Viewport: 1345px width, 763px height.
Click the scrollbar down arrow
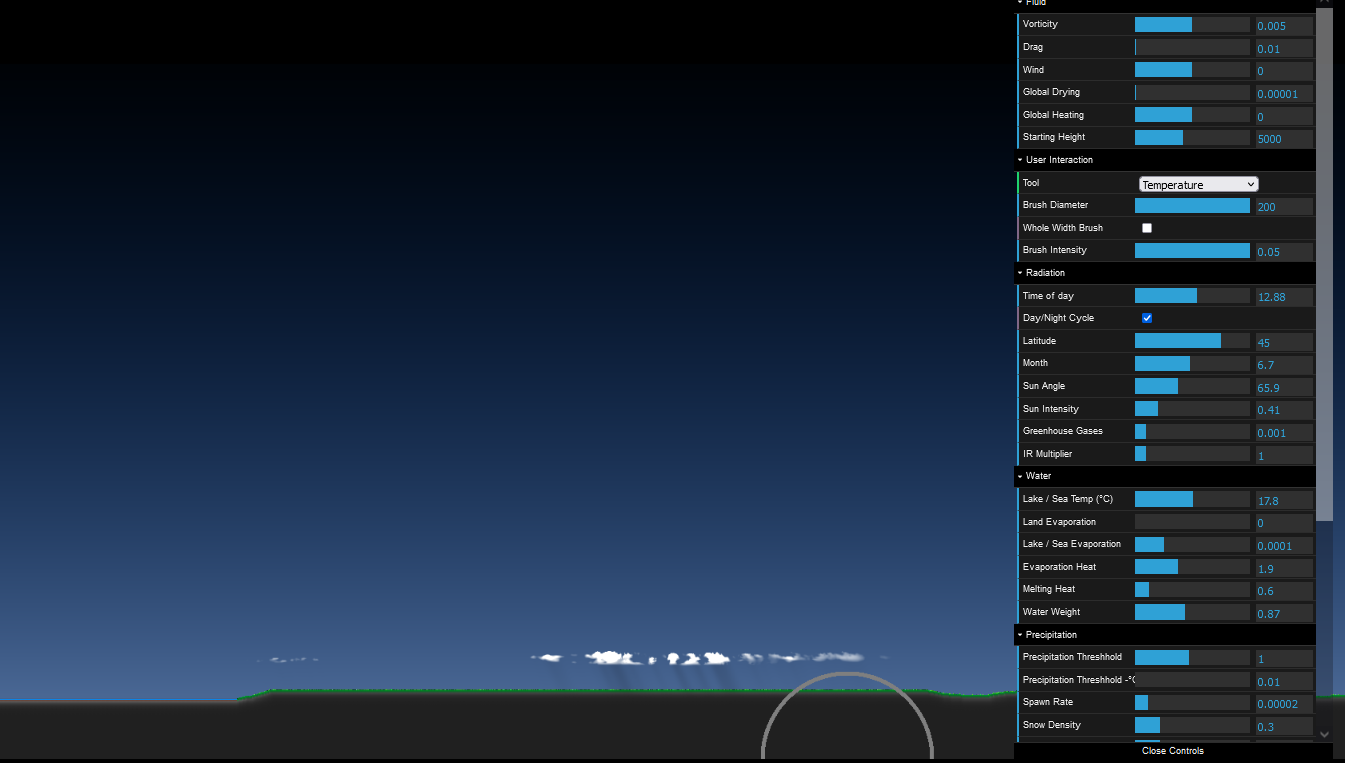click(1324, 734)
